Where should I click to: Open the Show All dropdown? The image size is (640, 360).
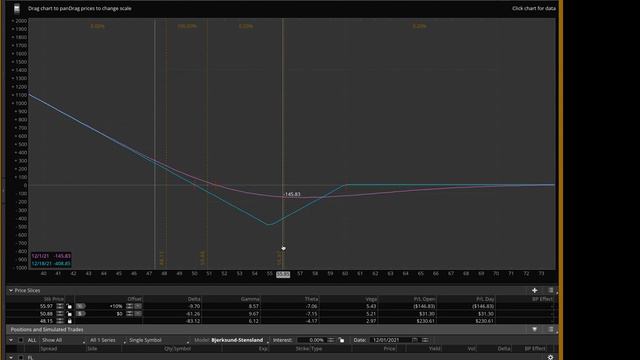point(62,340)
